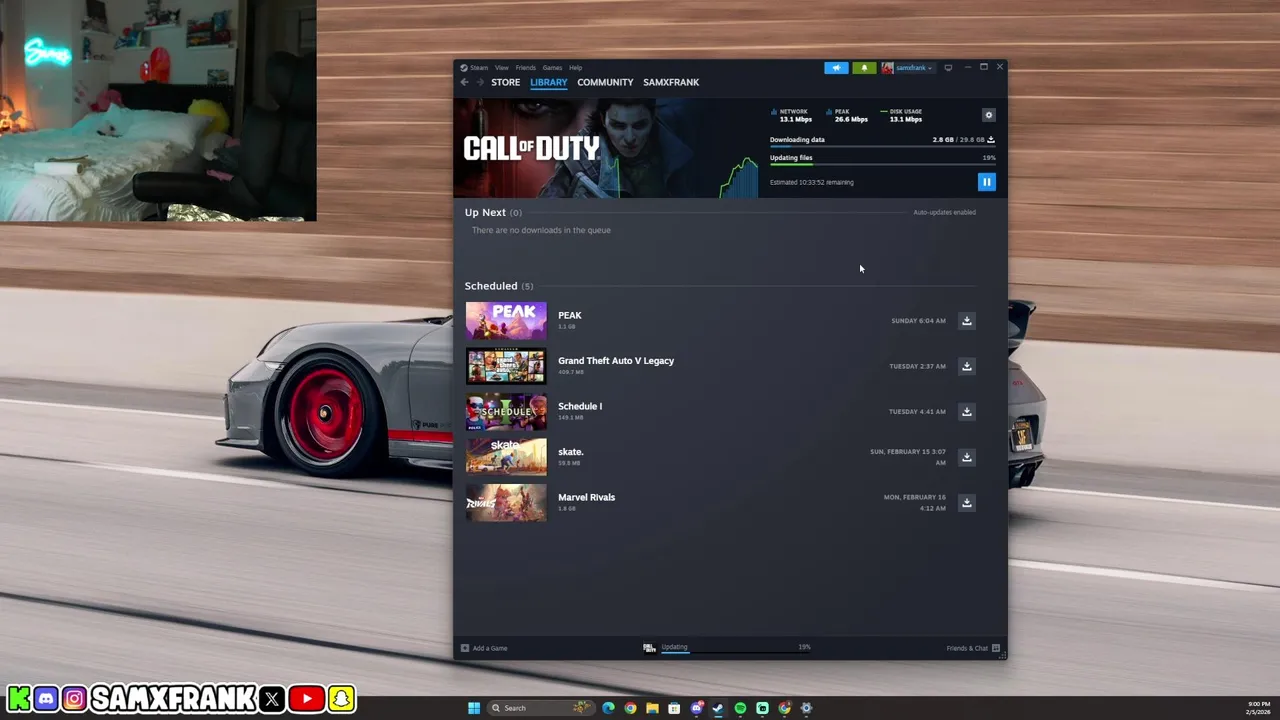Switch to the COMMUNITY tab
1280x720 pixels.
click(x=605, y=82)
